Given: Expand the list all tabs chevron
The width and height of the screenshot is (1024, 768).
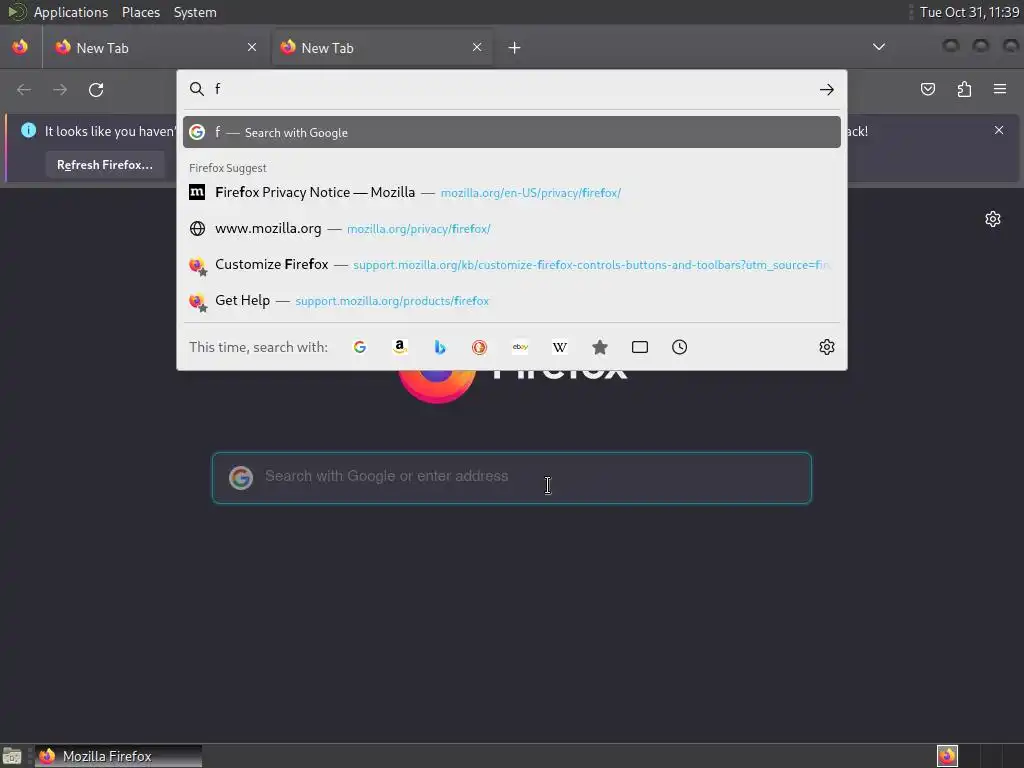Looking at the screenshot, I should pos(879,47).
